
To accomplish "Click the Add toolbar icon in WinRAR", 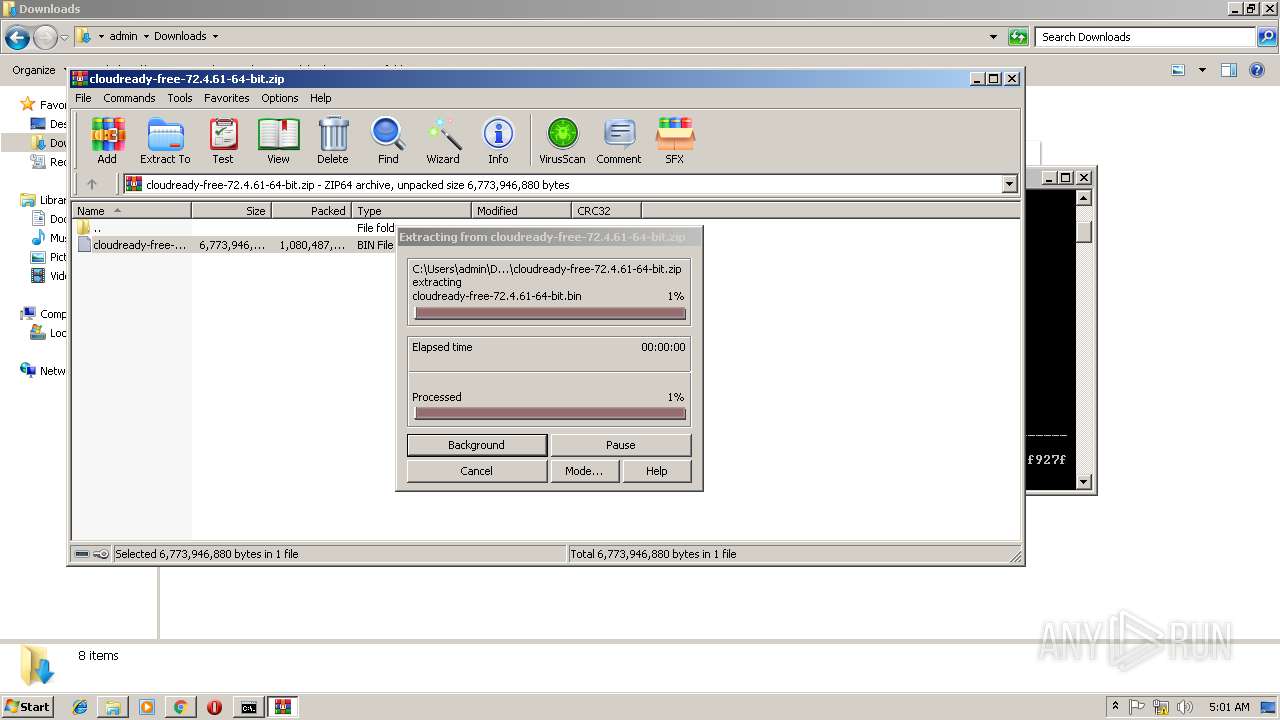I will pos(107,140).
